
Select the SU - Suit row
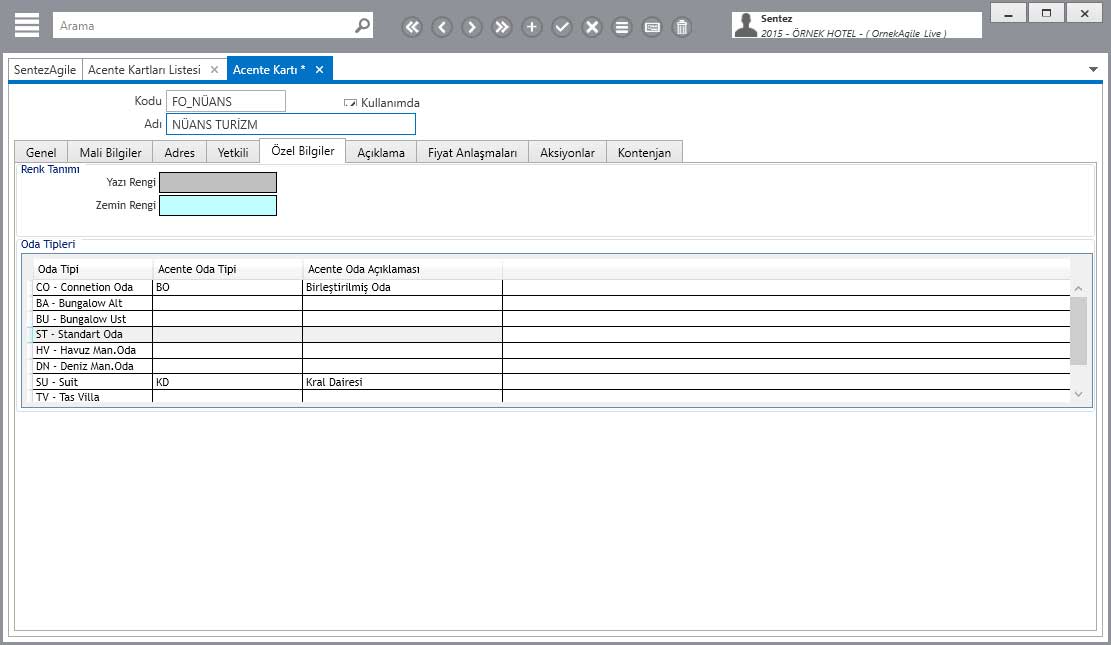tap(551, 382)
